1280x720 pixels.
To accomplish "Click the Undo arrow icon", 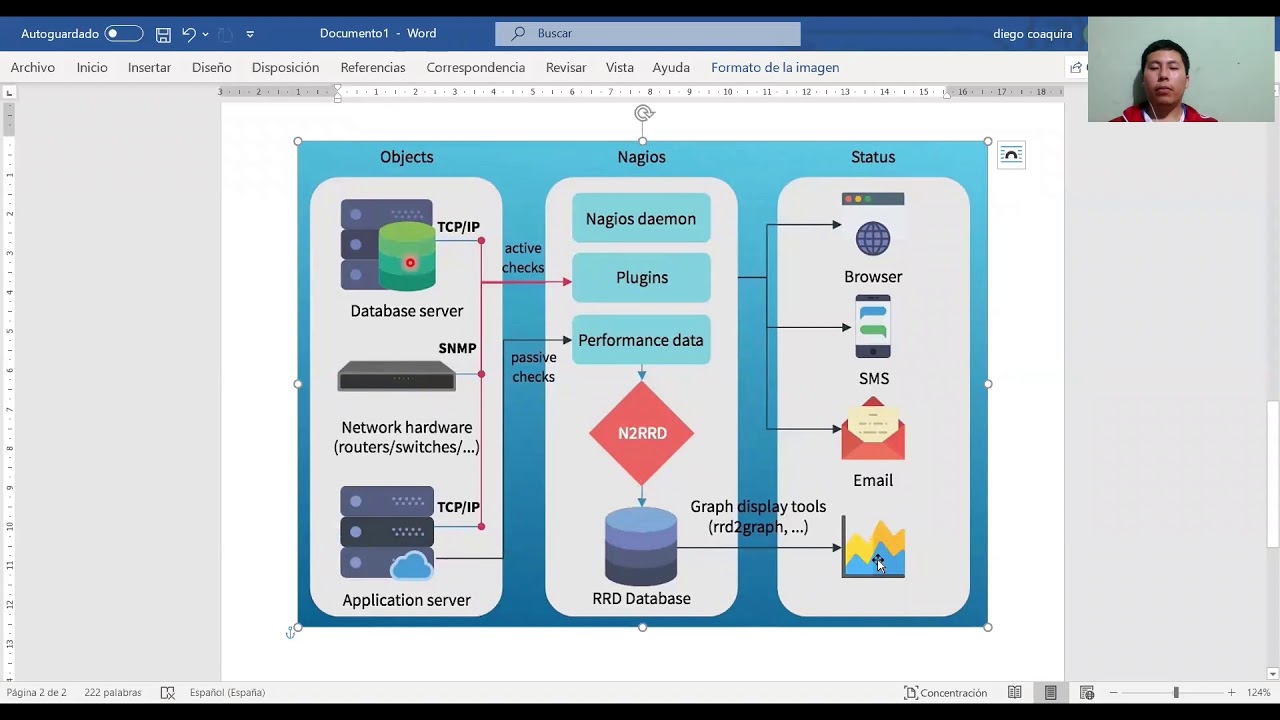I will point(188,34).
